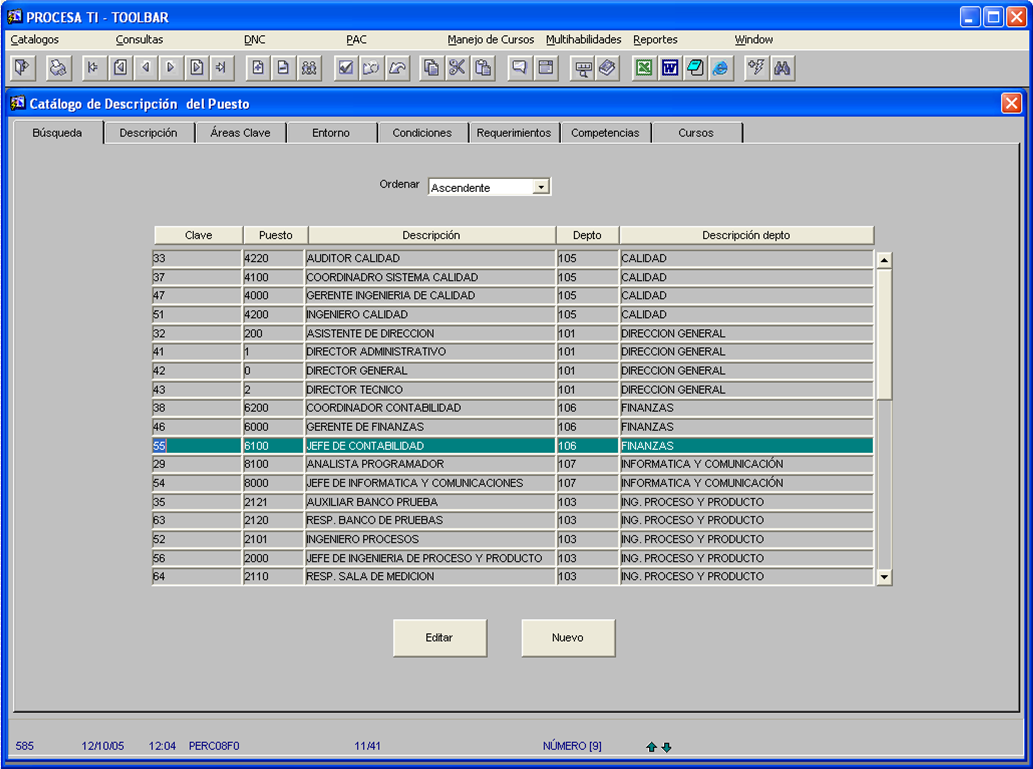Screen dimensions: 1033x769
Task: Open the Ordenar dropdown list
Action: coord(541,187)
